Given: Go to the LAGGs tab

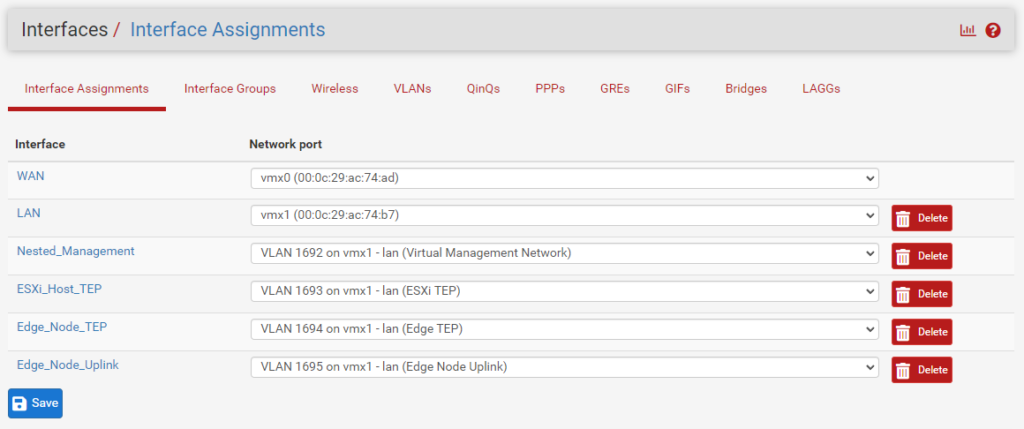Looking at the screenshot, I should [821, 88].
